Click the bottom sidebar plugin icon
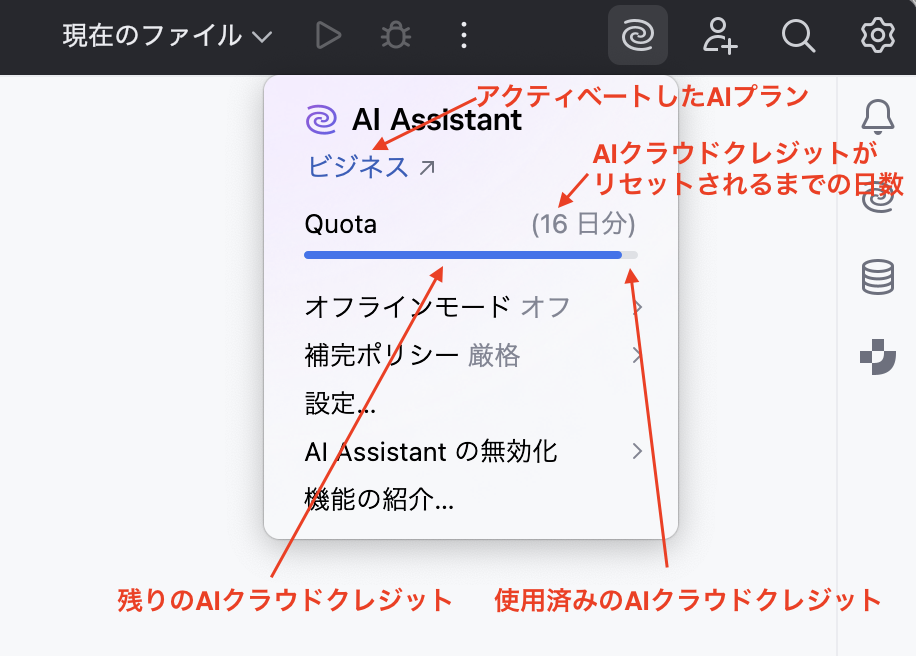 click(877, 356)
